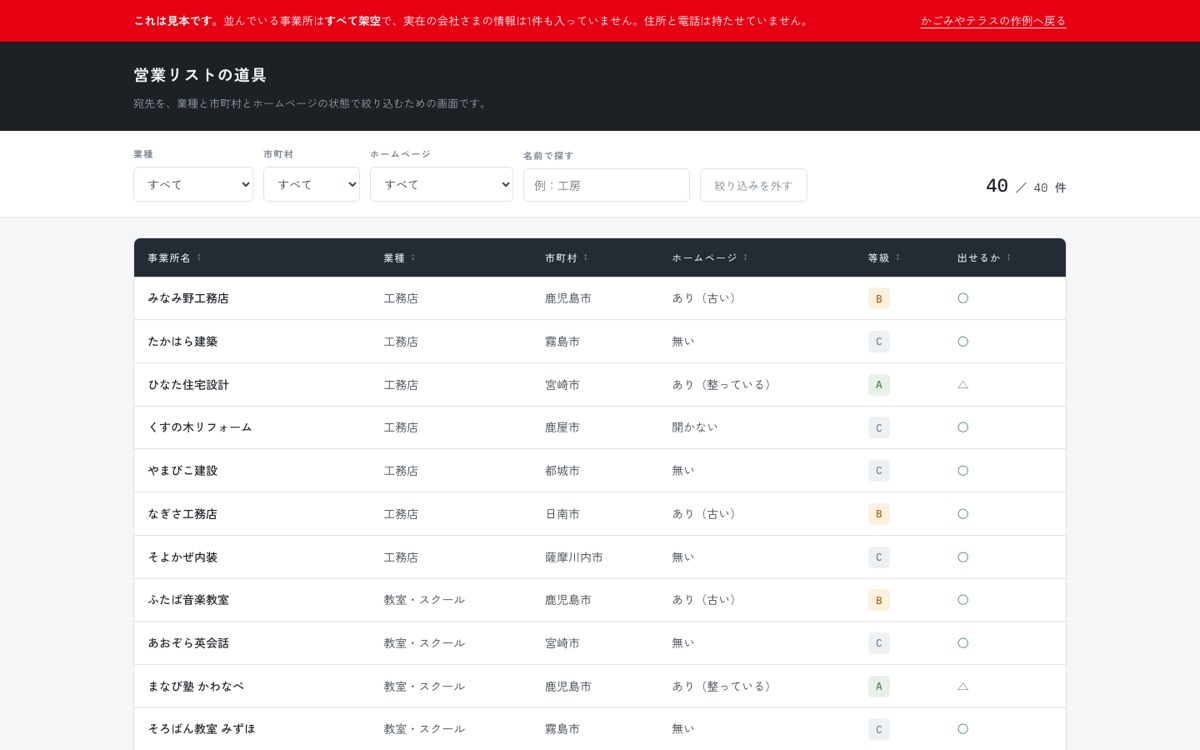
Task: Click grade badge C for やまびこ建設
Action: coord(879,470)
